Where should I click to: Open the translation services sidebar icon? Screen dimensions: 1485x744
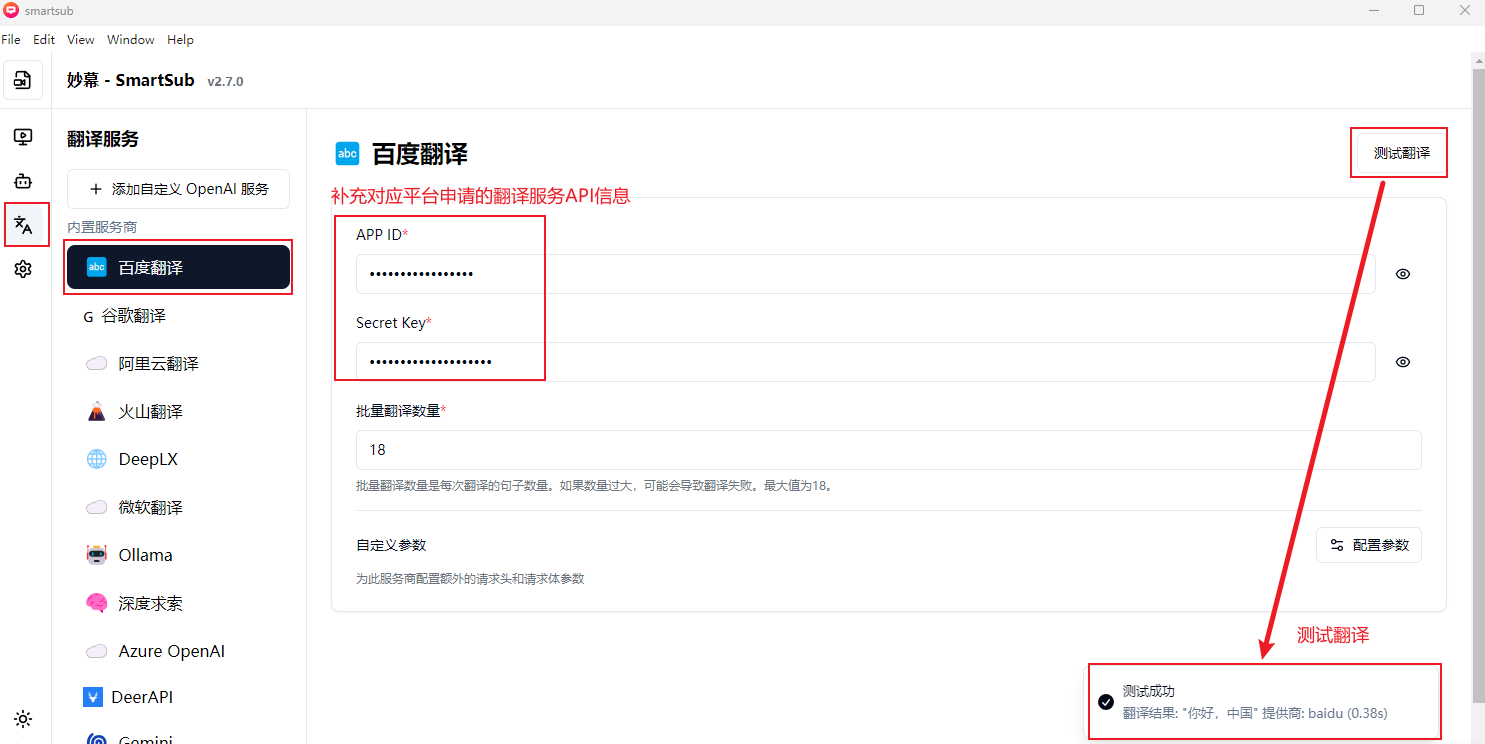pyautogui.click(x=23, y=225)
